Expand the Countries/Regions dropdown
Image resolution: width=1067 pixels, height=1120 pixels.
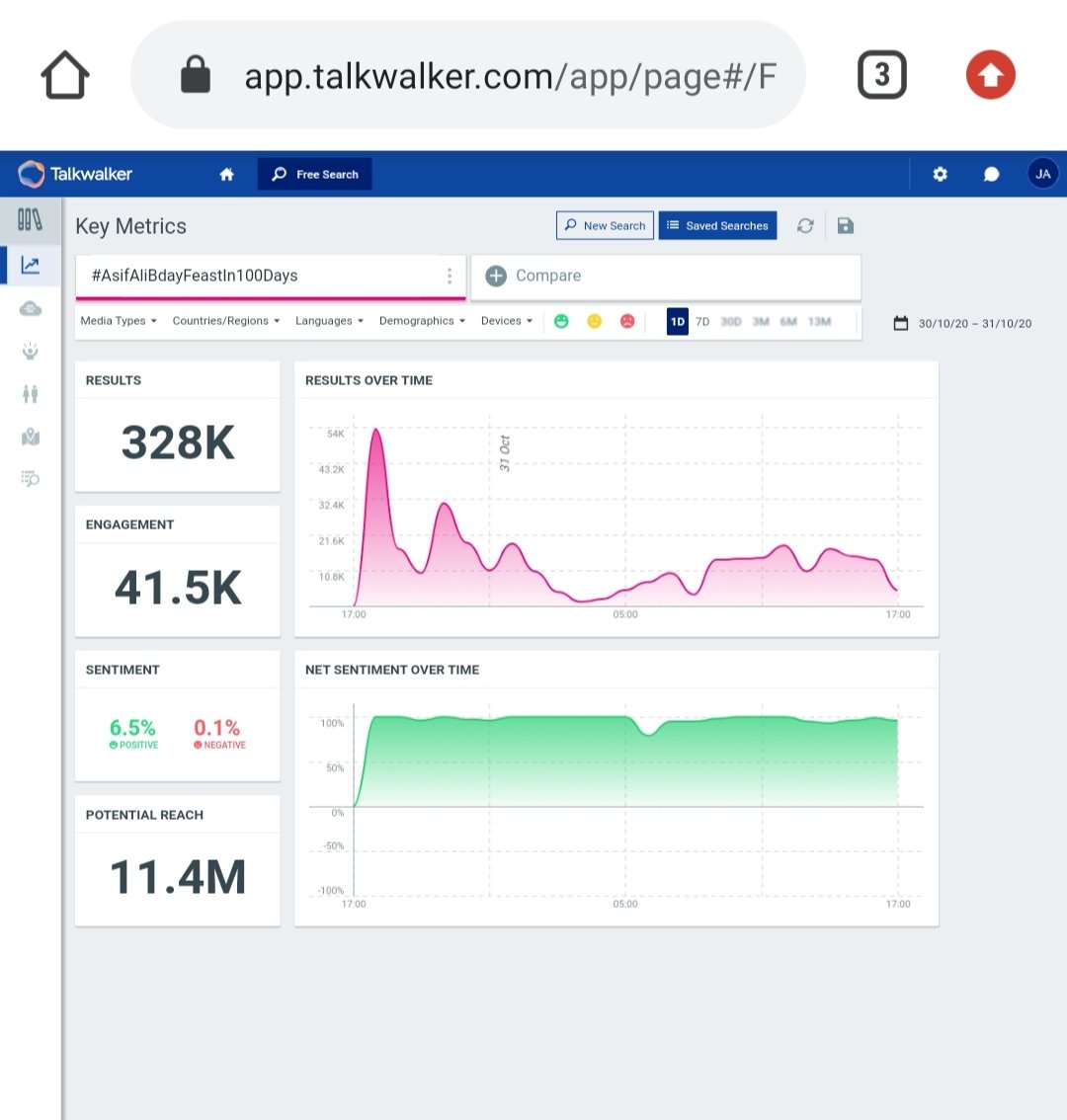pyautogui.click(x=226, y=321)
